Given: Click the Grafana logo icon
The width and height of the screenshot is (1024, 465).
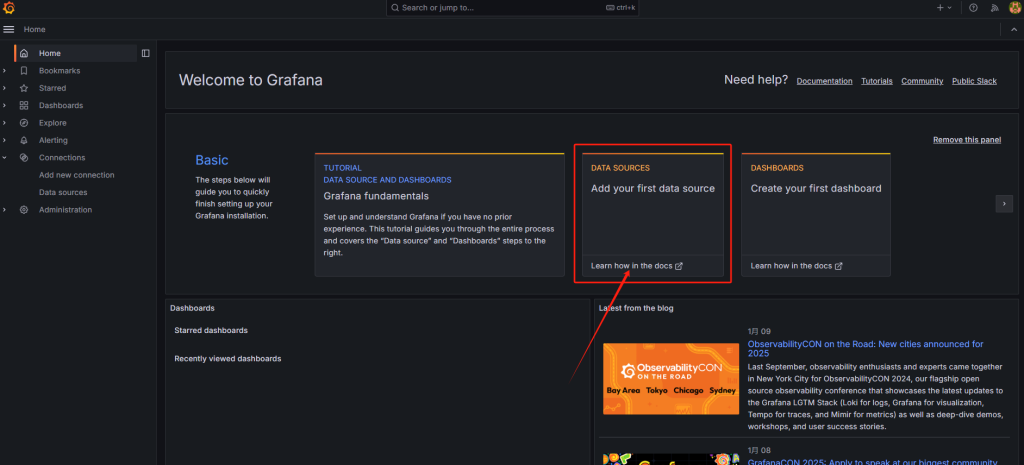Looking at the screenshot, I should (9, 8).
